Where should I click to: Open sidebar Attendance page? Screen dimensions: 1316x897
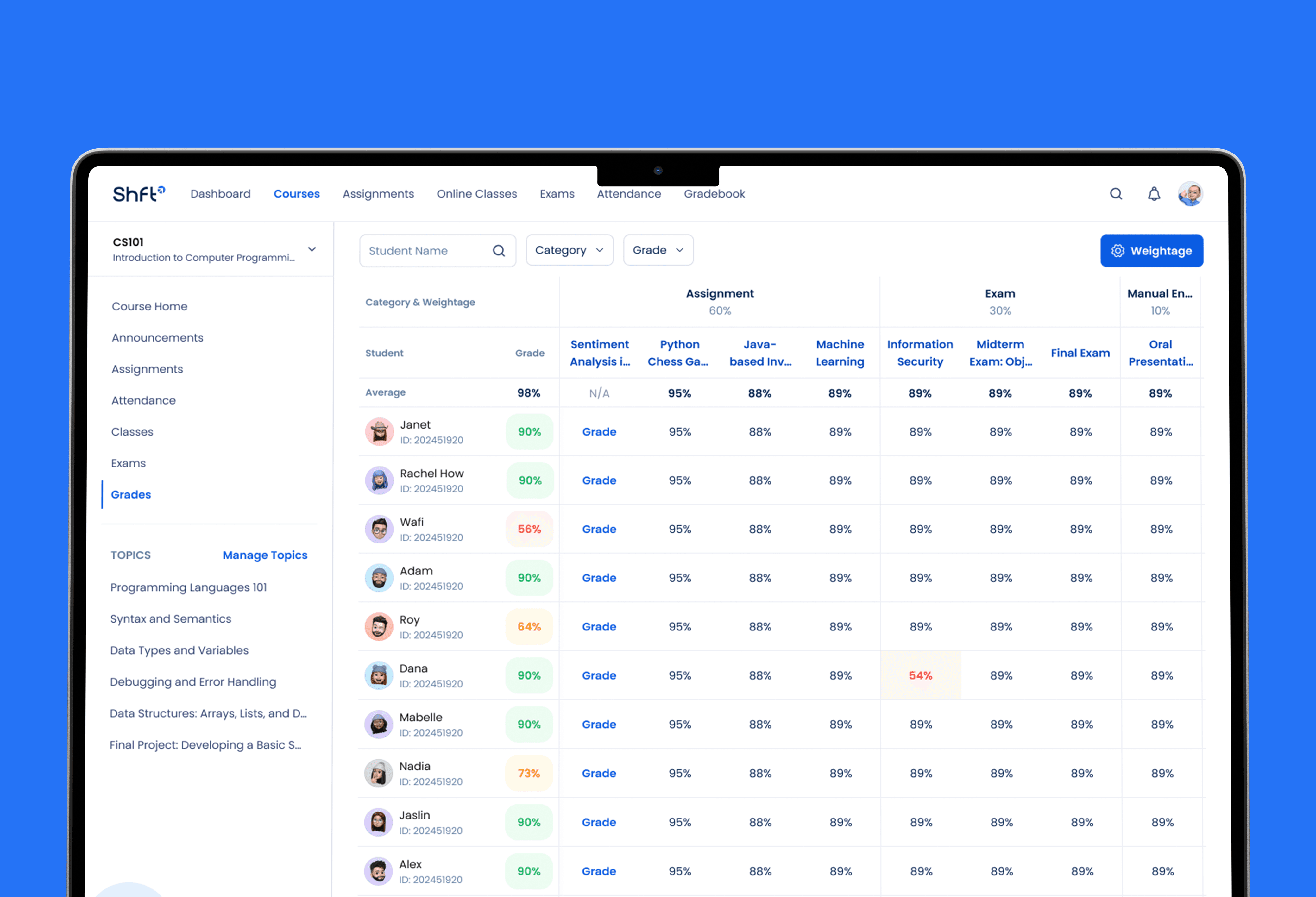click(143, 400)
